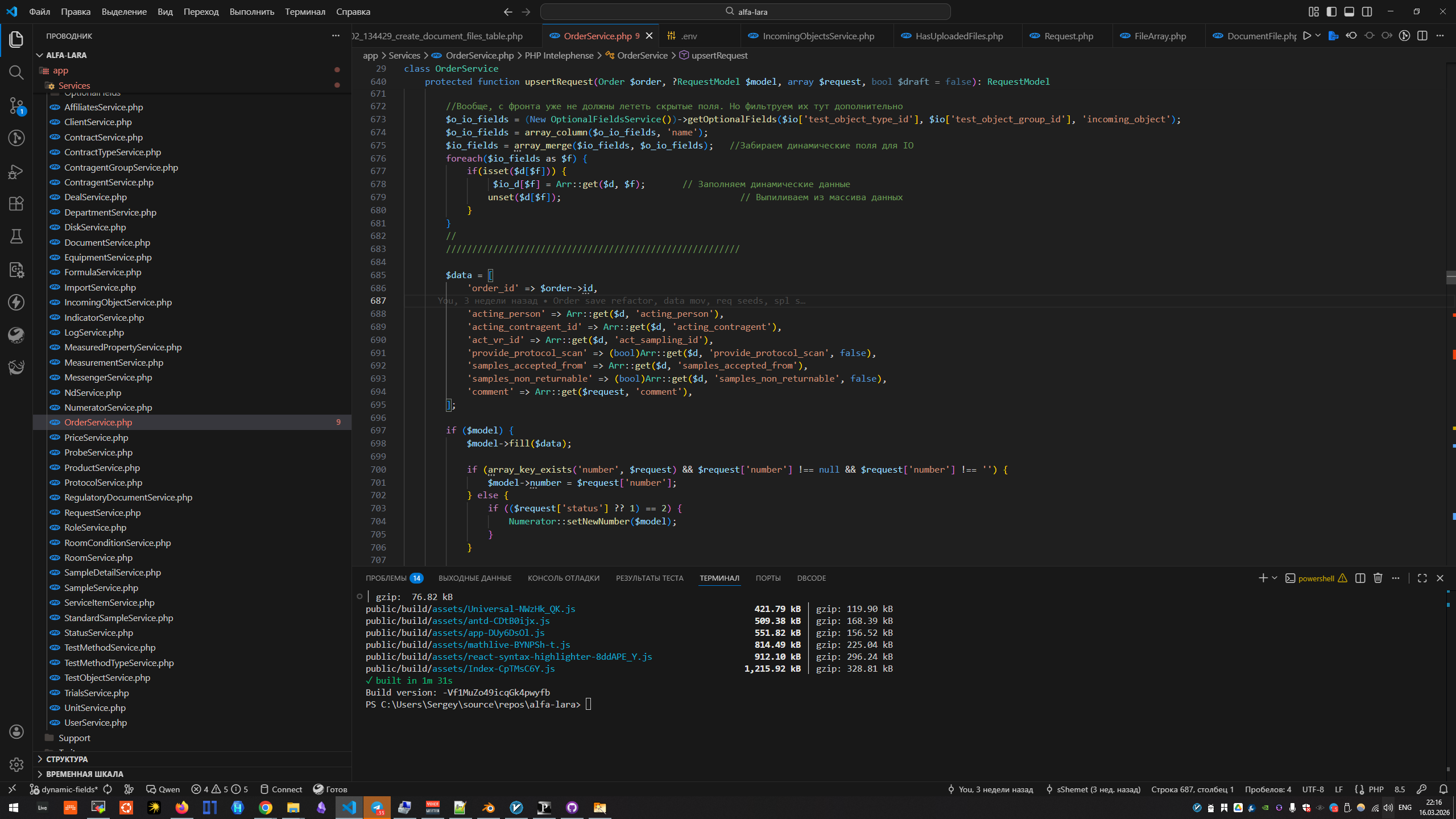Switch to the ПРОБЛЕМЫ panel tab
Image resolution: width=1456 pixels, height=819 pixels.
click(x=386, y=578)
